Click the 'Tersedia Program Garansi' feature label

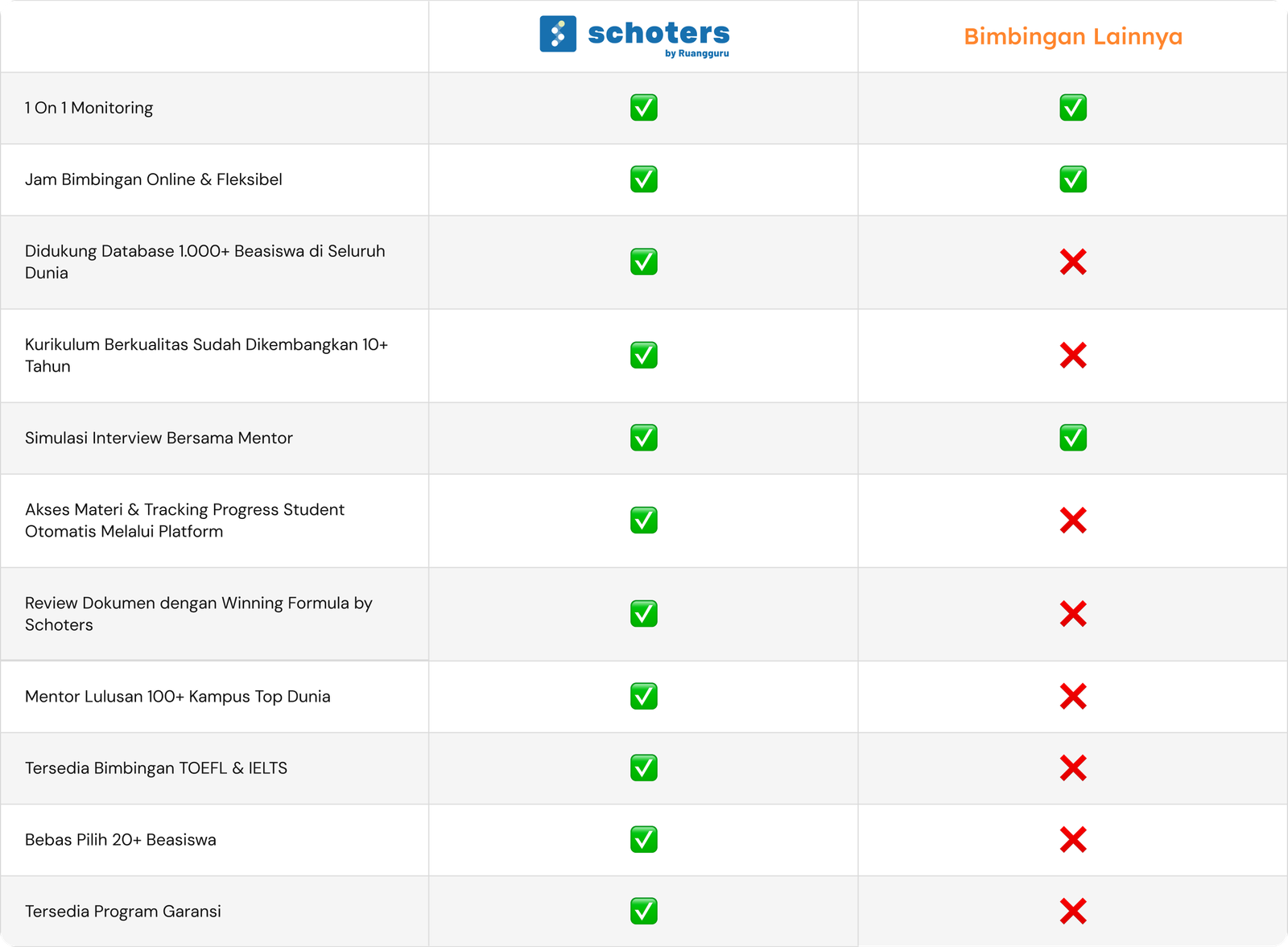coord(123,912)
